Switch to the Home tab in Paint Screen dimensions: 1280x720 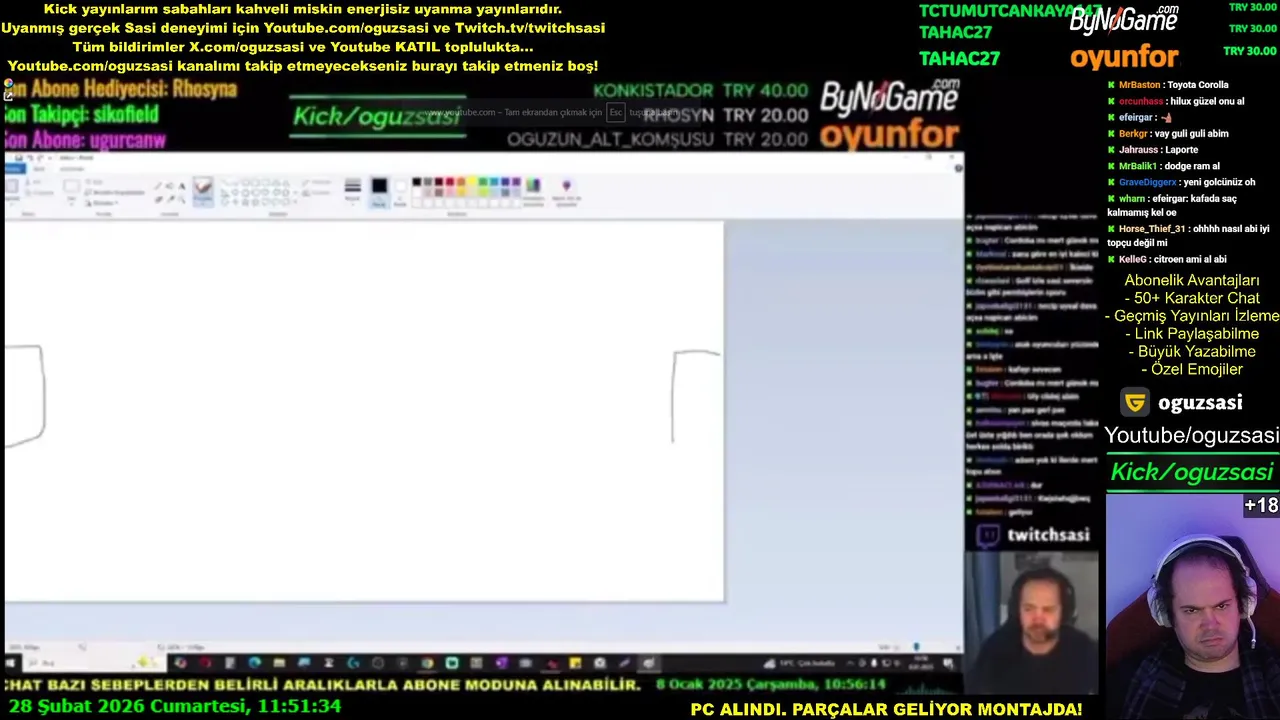coord(39,169)
